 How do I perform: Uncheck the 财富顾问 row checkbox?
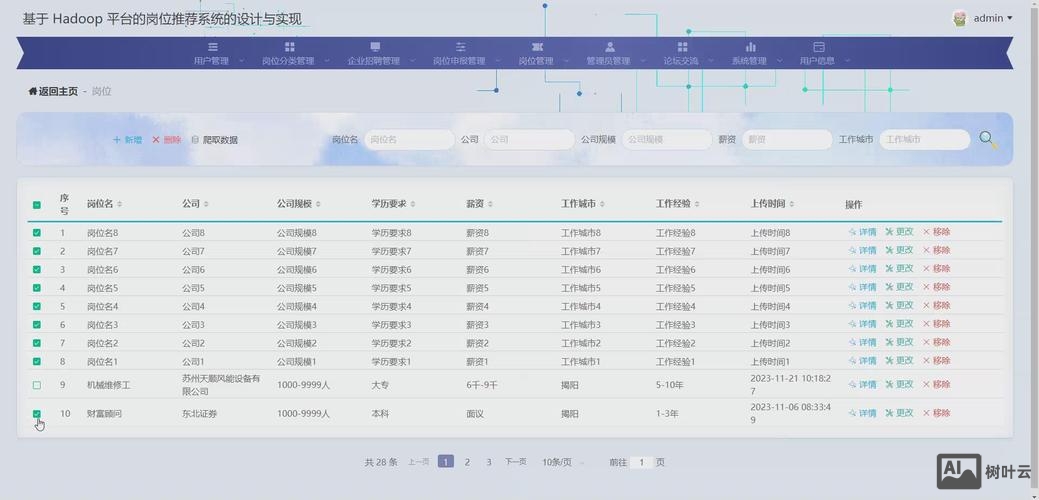pos(37,413)
